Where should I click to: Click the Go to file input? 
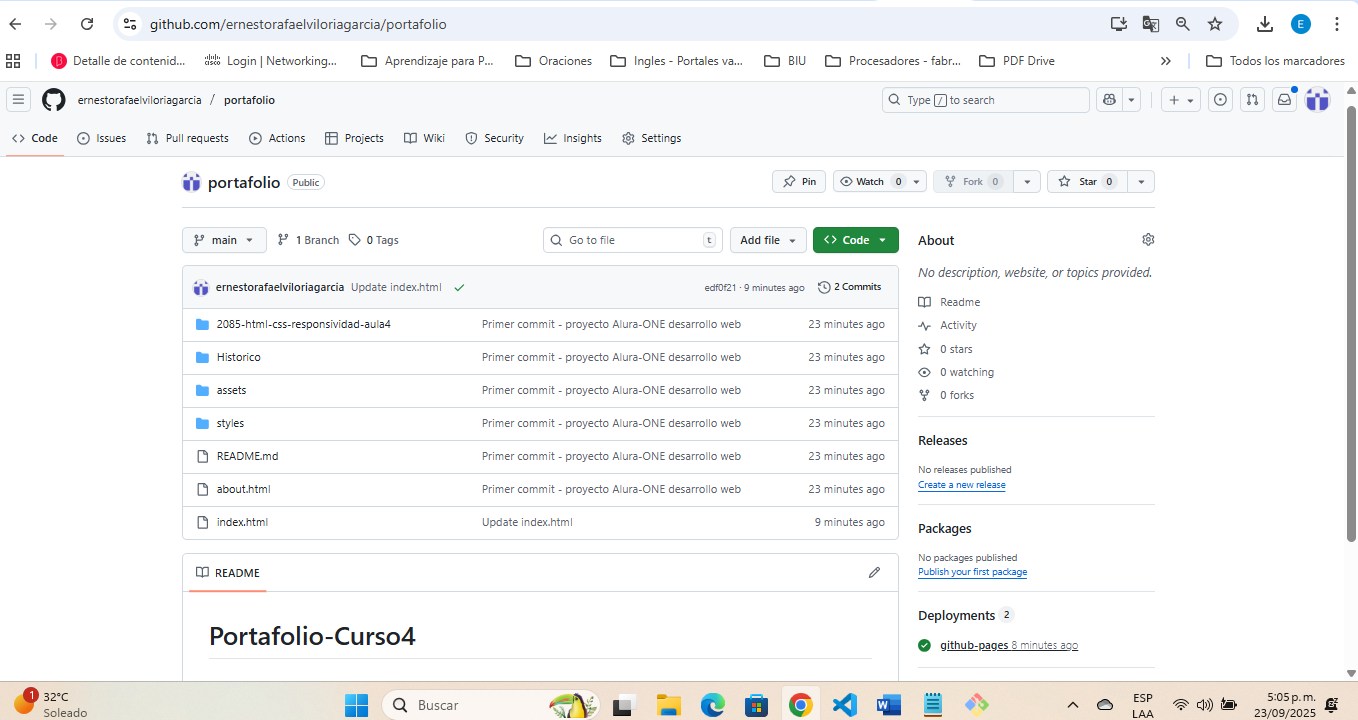point(633,240)
